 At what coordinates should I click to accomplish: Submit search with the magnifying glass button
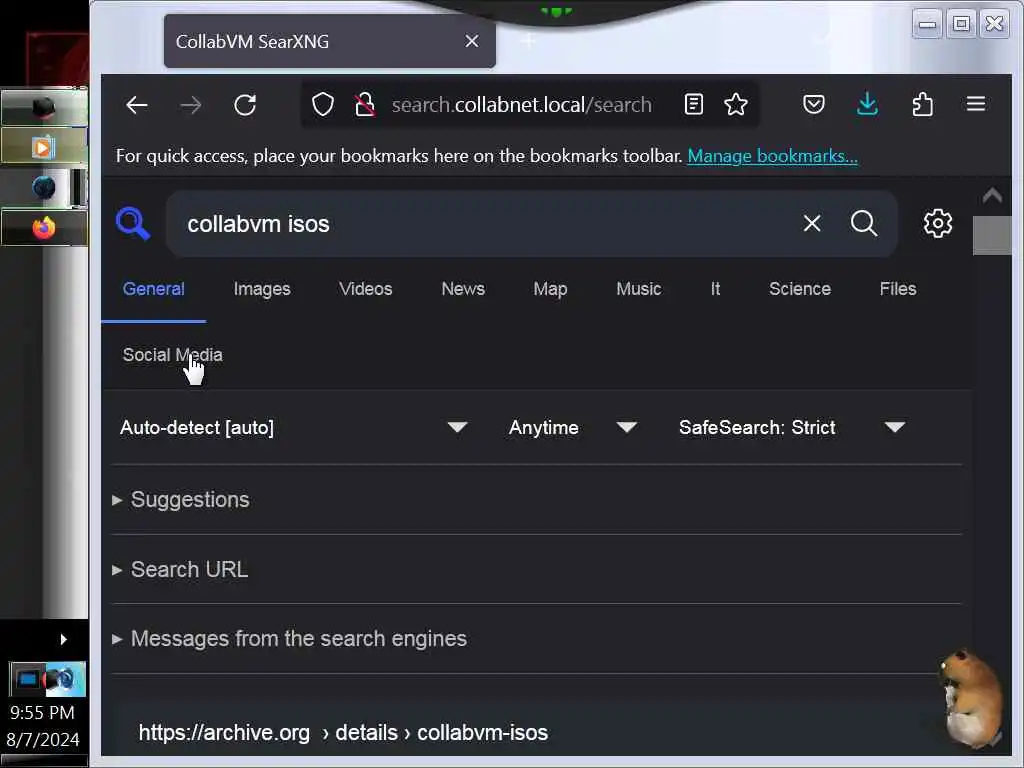[863, 223]
